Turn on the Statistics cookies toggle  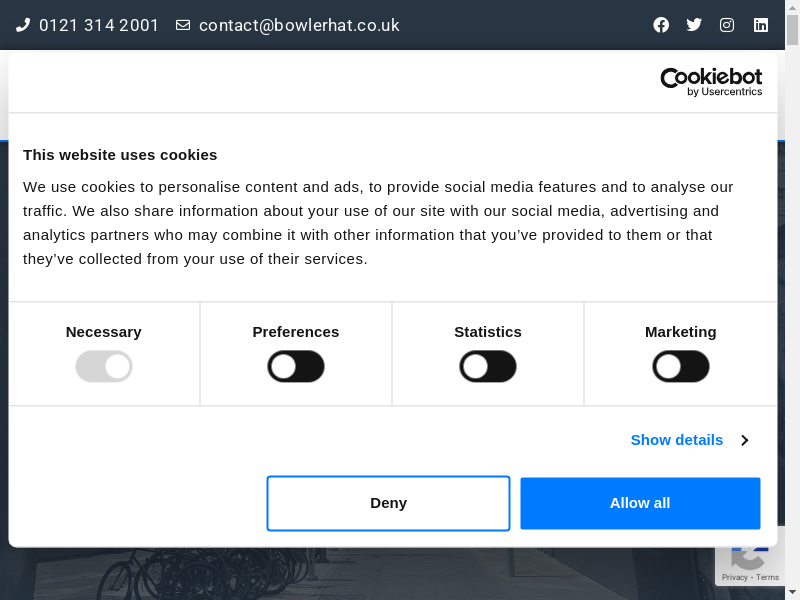488,367
